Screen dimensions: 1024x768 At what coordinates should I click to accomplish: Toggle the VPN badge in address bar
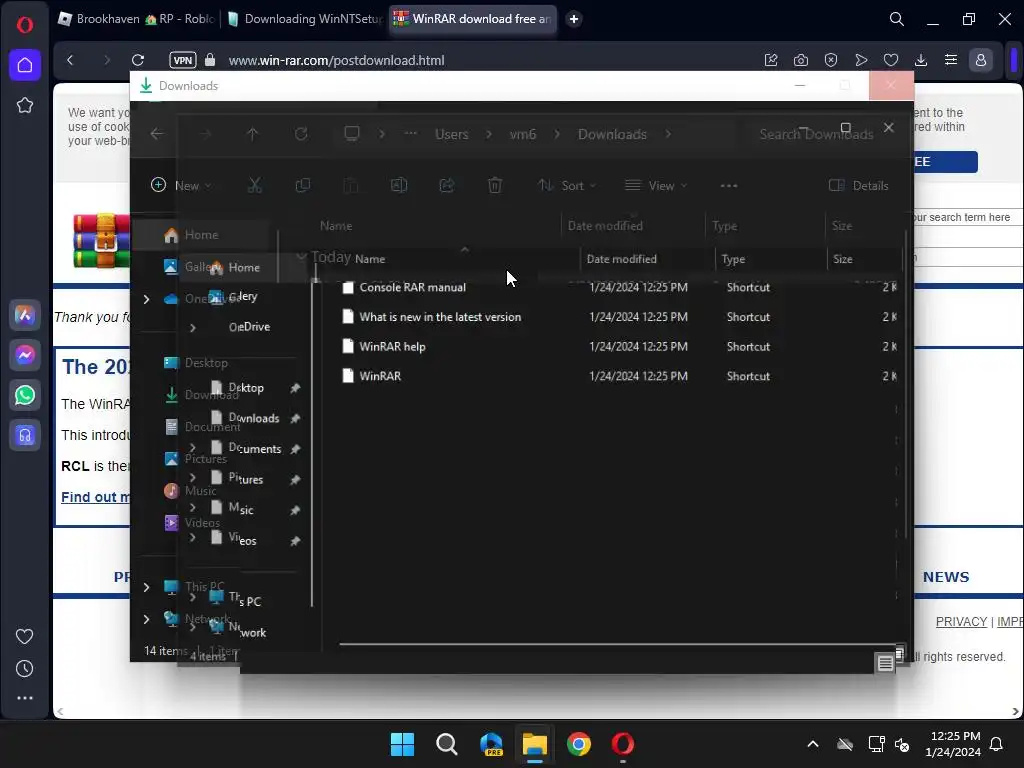point(183,60)
